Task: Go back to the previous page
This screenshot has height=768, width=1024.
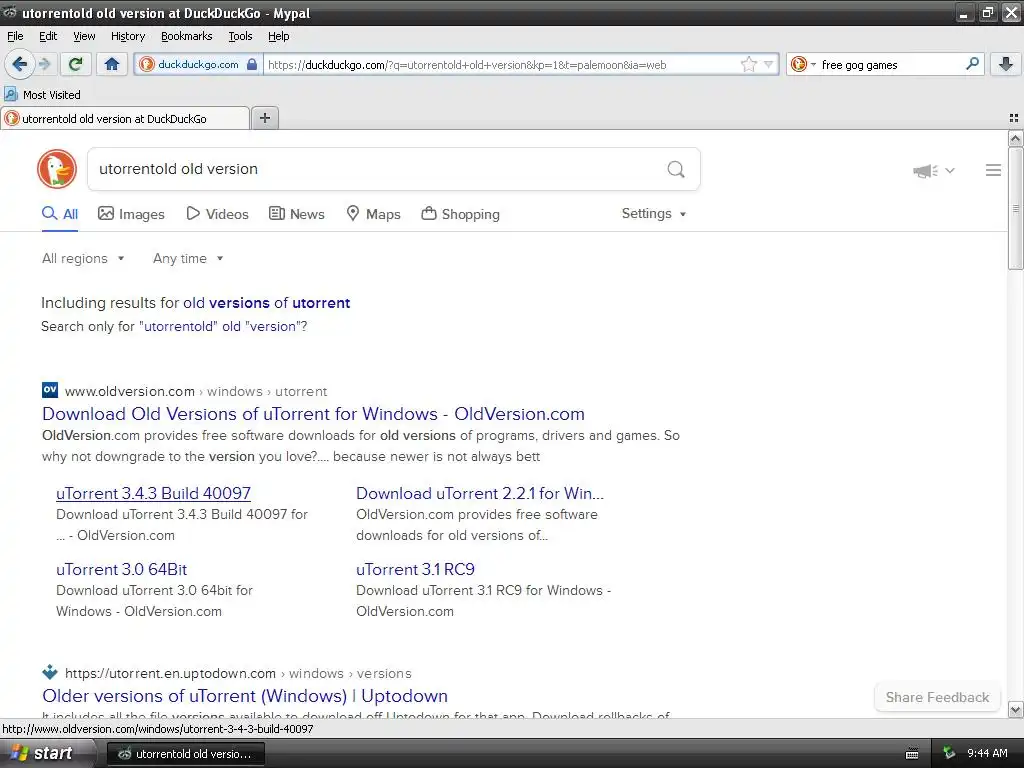Action: coord(19,64)
